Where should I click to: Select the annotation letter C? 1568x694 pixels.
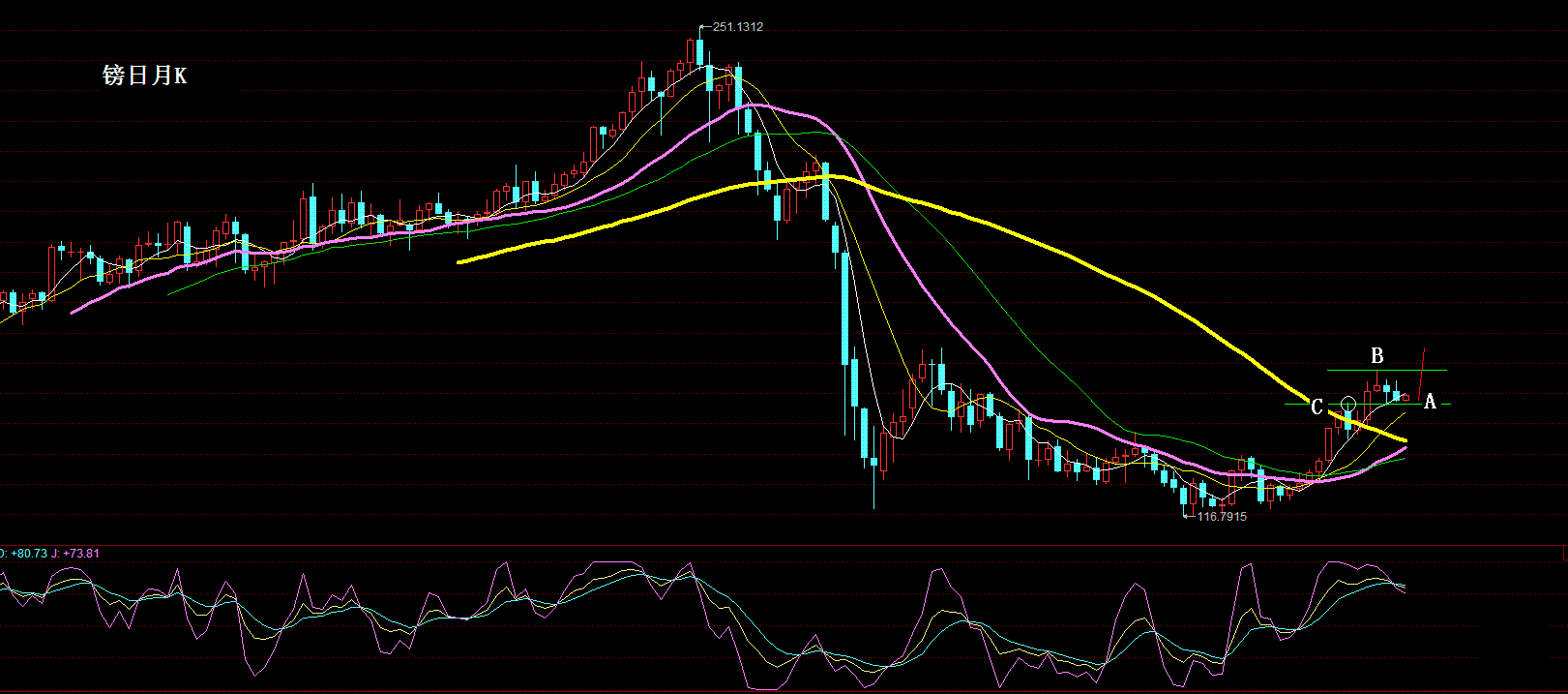pos(1316,407)
